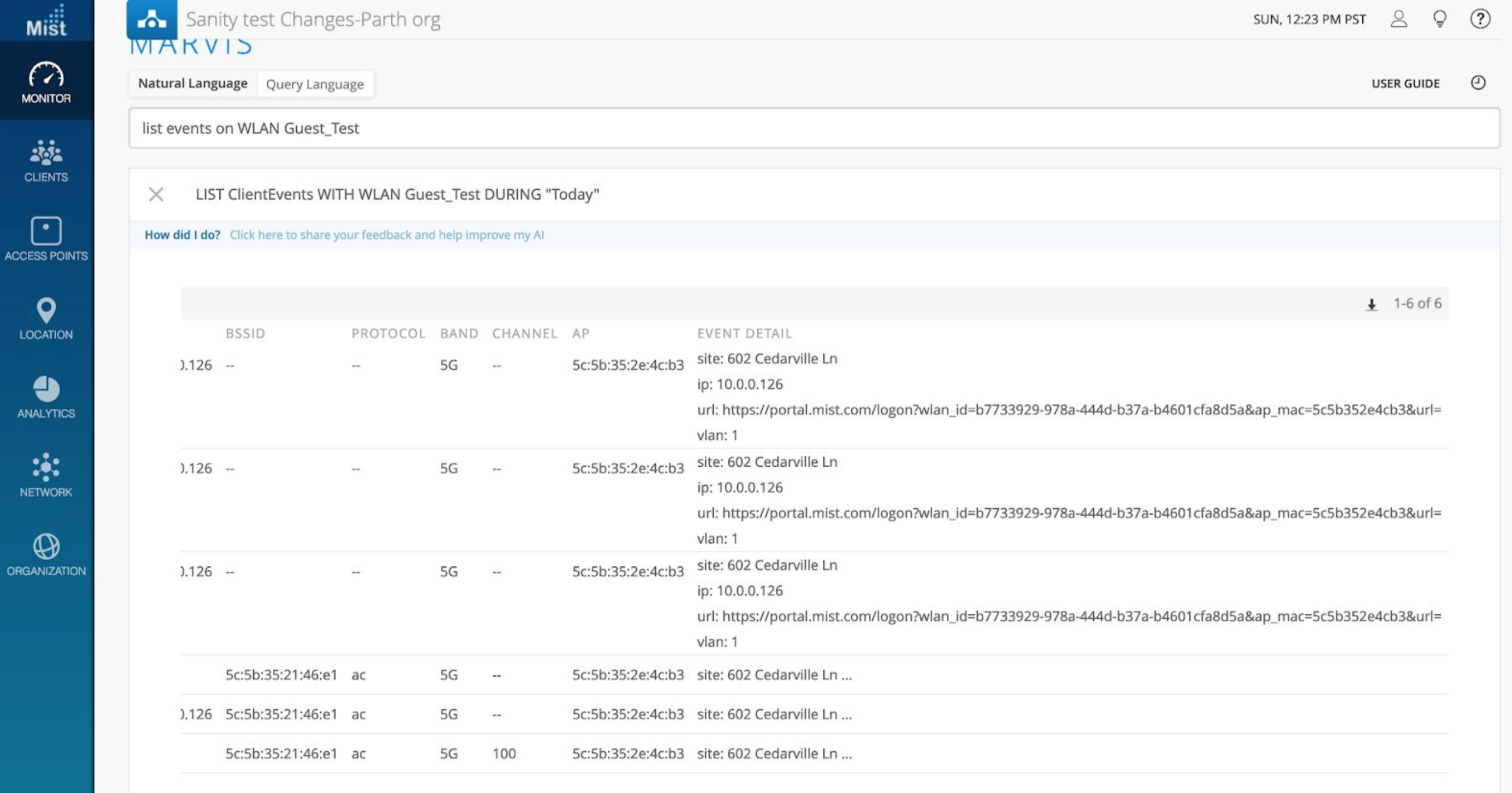This screenshot has width=1512, height=793.
Task: Open Analytics from the sidebar
Action: (x=46, y=397)
